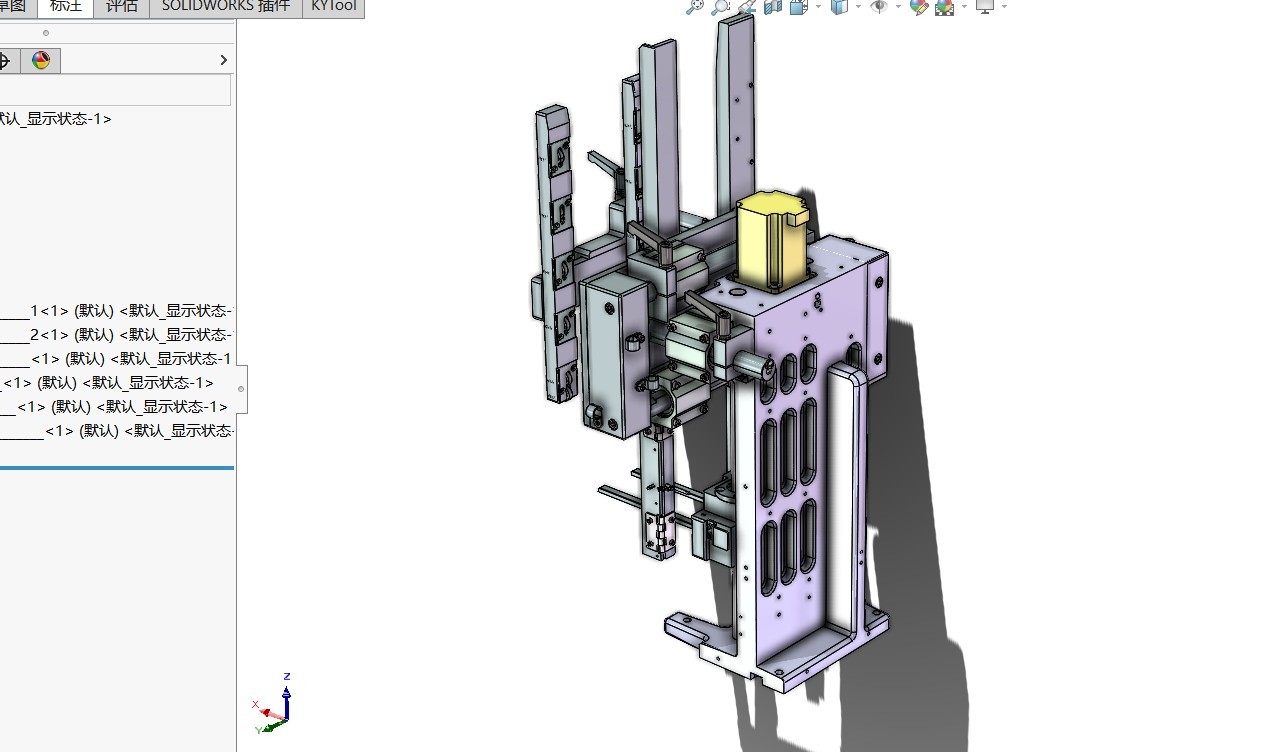Viewport: 1283px width, 752px height.
Task: Switch to the 标注 tab
Action: click(x=66, y=7)
